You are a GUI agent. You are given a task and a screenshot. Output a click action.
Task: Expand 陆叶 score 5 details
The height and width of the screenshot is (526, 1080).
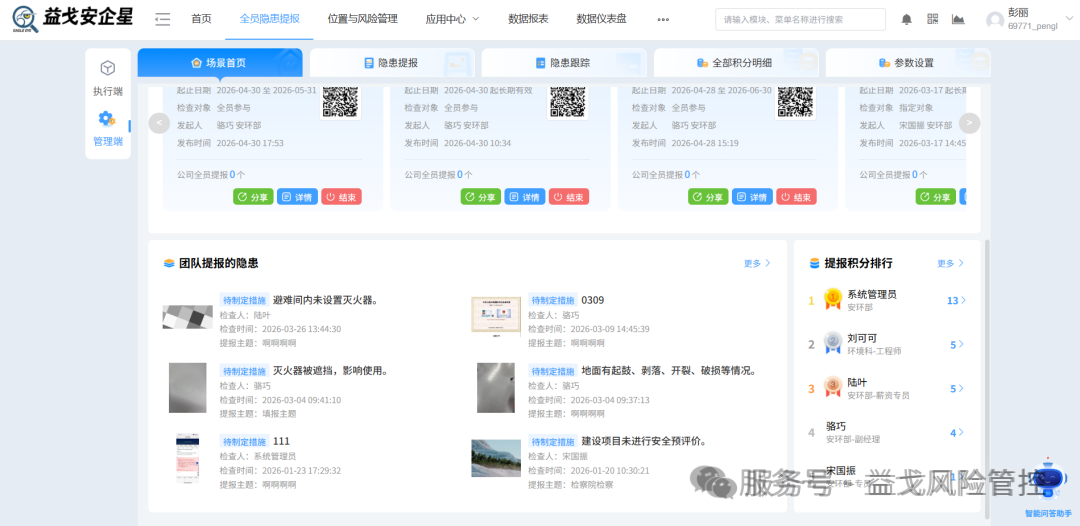click(x=957, y=389)
